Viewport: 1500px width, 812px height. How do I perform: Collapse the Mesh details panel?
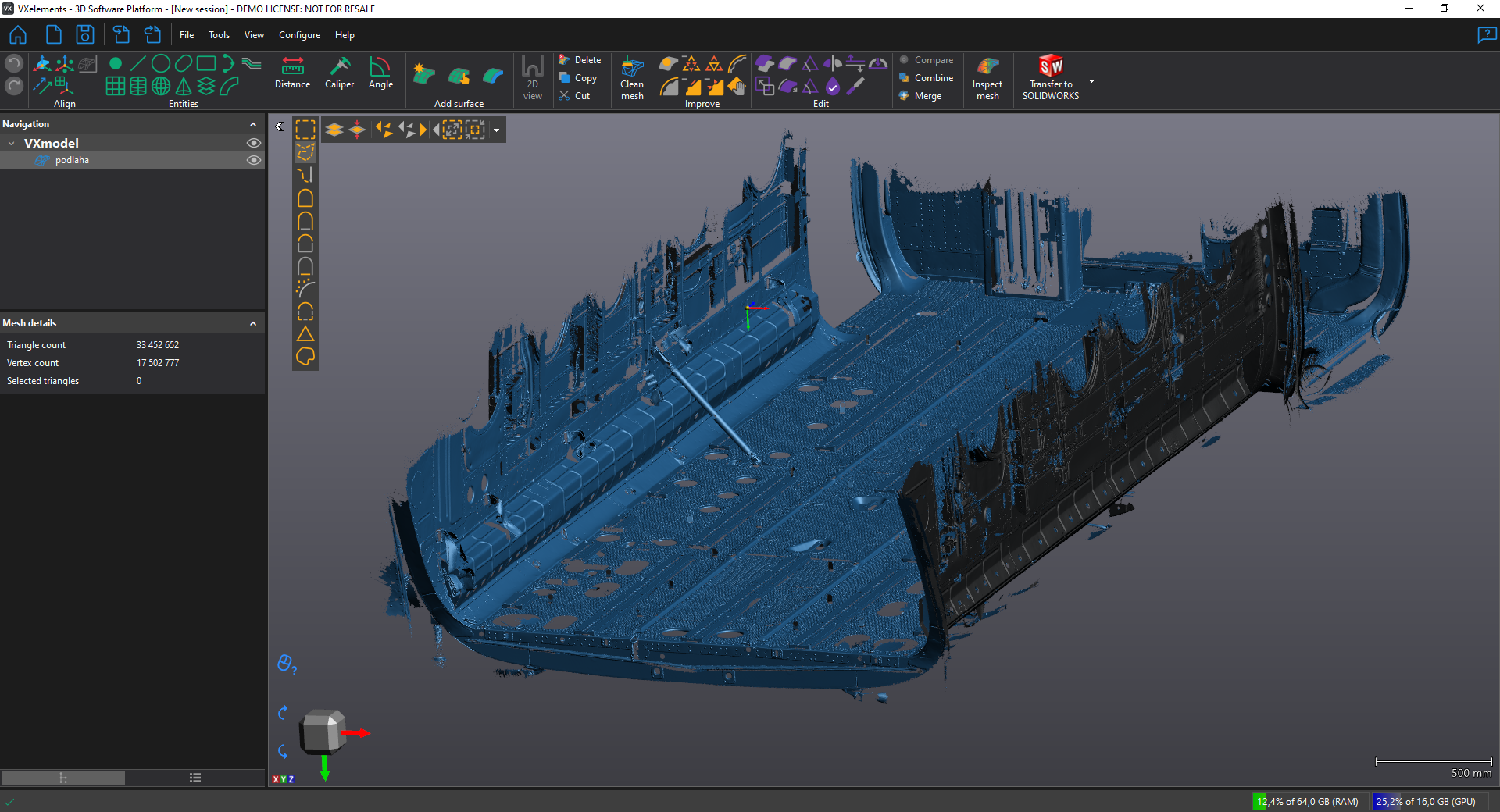click(253, 323)
